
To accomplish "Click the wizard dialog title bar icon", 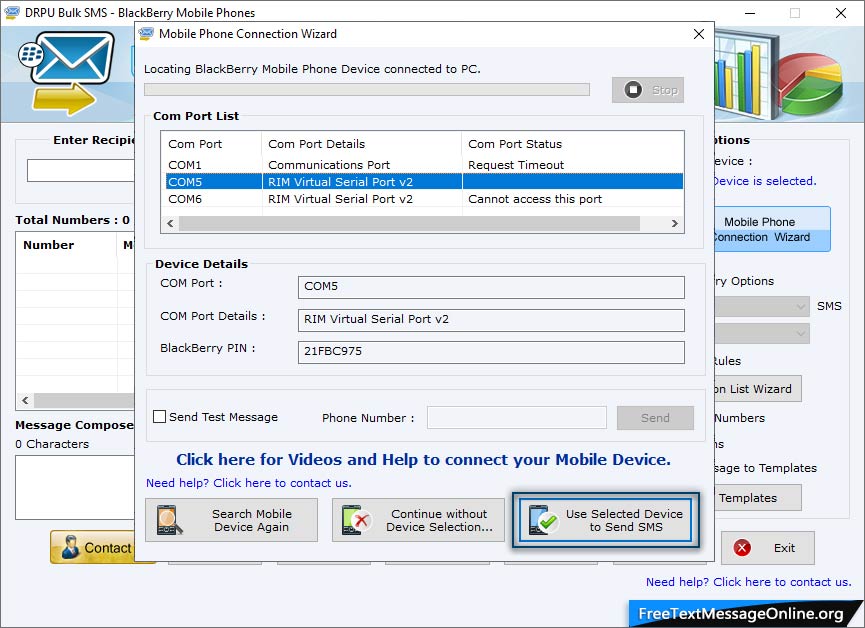I will pos(146,34).
